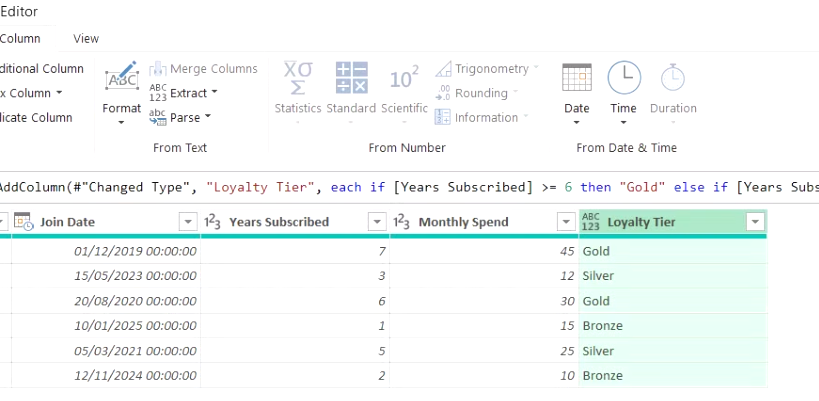The width and height of the screenshot is (819, 401).
Task: Expand the Monthly Spend filter arrow
Action: click(566, 222)
